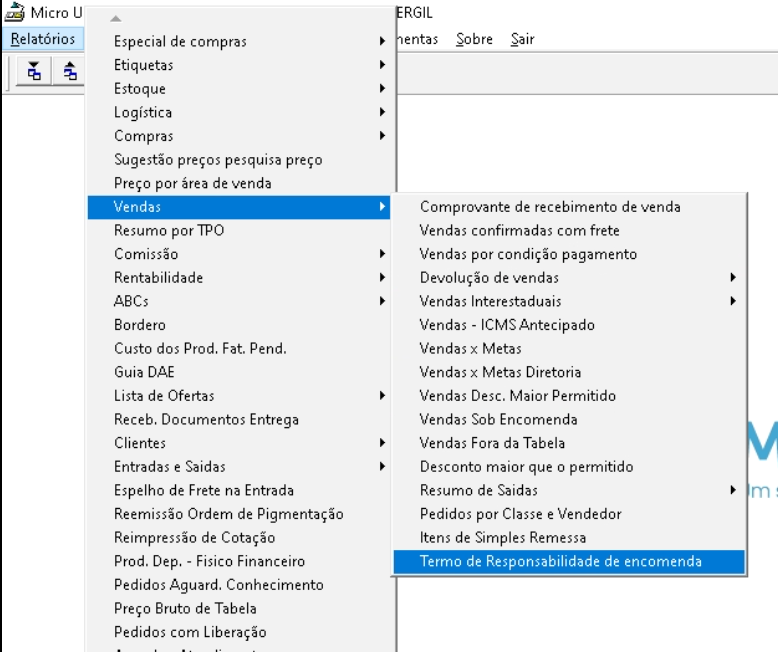This screenshot has width=778, height=652.
Task: Choose Espelho de Frete na Entrada
Action: pos(204,490)
